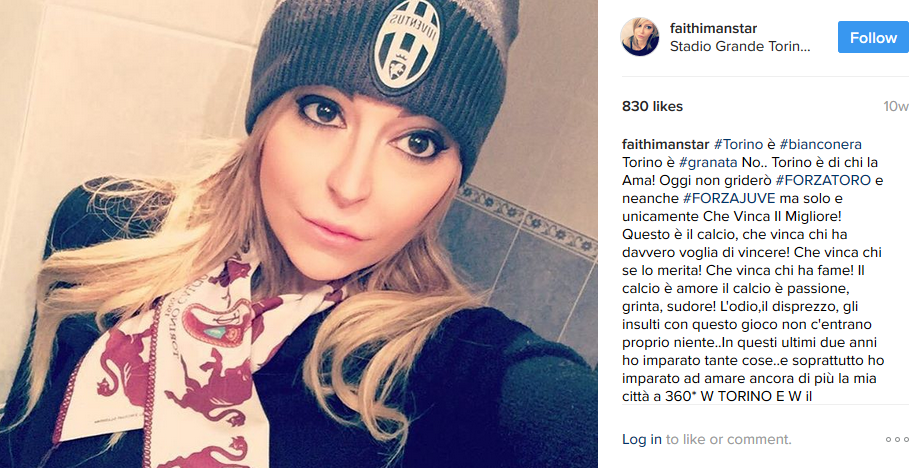
Task: Follow the faithimanstar account
Action: [873, 37]
